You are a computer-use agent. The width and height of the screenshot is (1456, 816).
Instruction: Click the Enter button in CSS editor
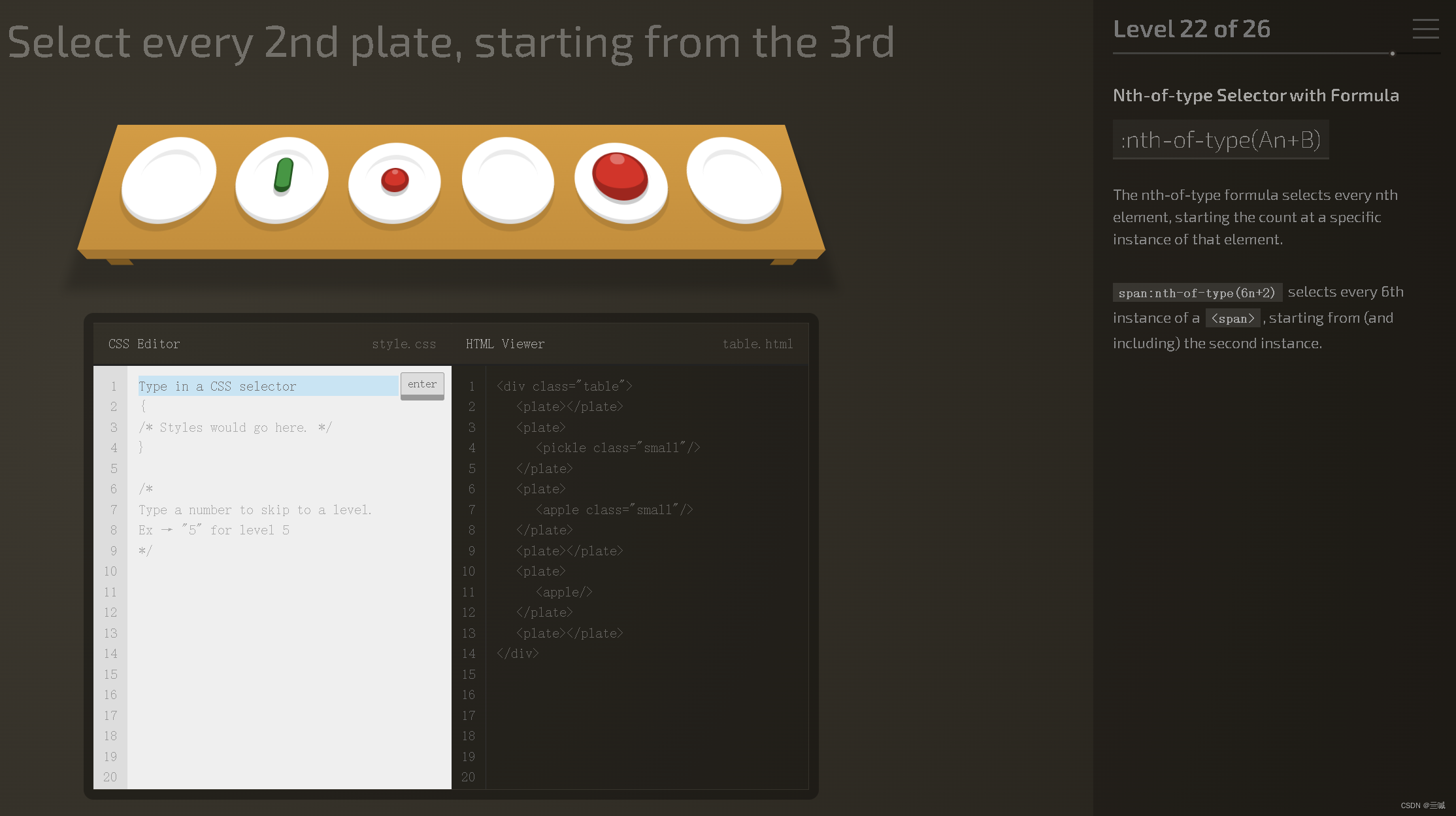click(422, 383)
